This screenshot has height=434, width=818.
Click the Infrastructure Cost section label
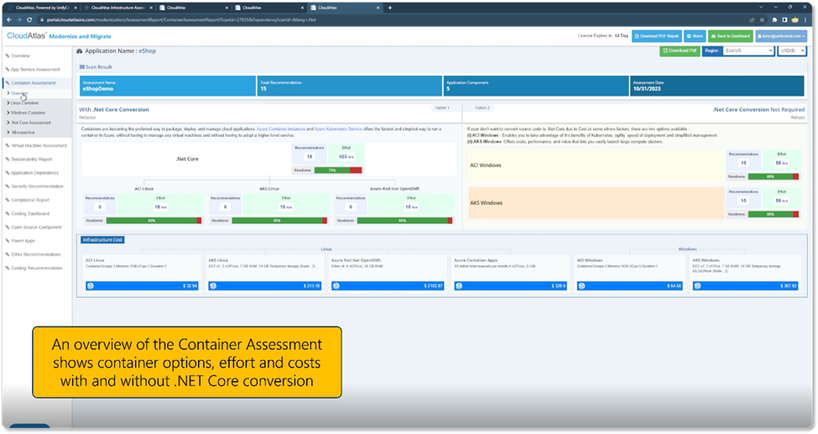pos(103,240)
